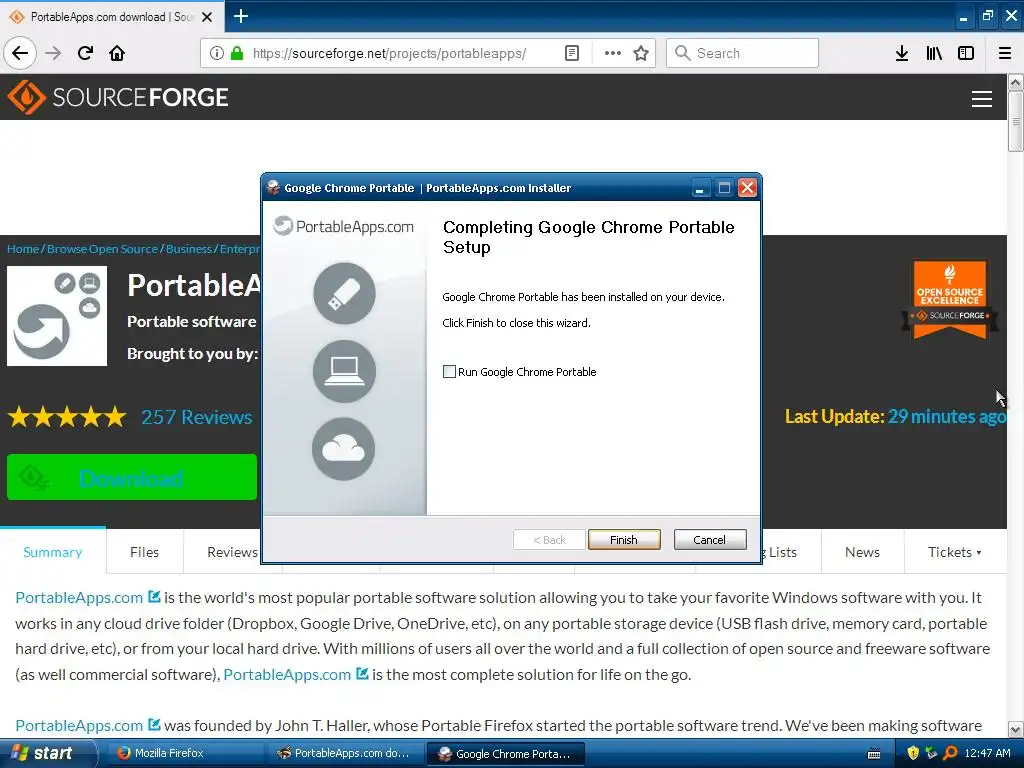Show the Firefox sidebars

click(x=966, y=53)
